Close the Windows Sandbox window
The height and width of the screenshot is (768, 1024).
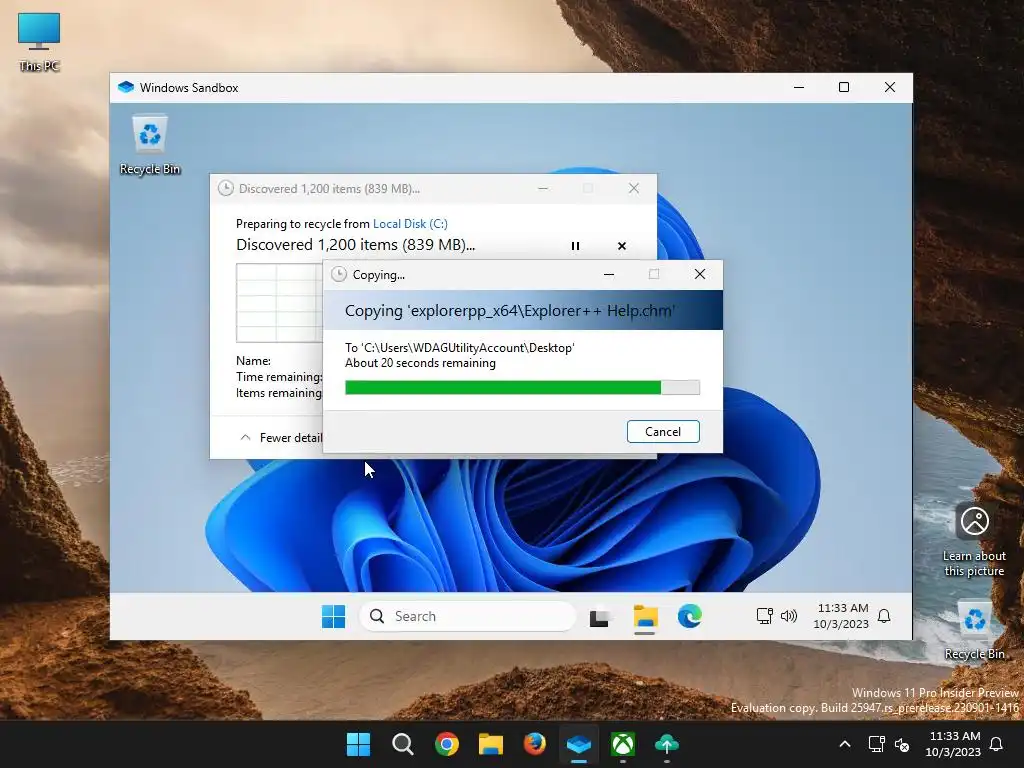(889, 88)
